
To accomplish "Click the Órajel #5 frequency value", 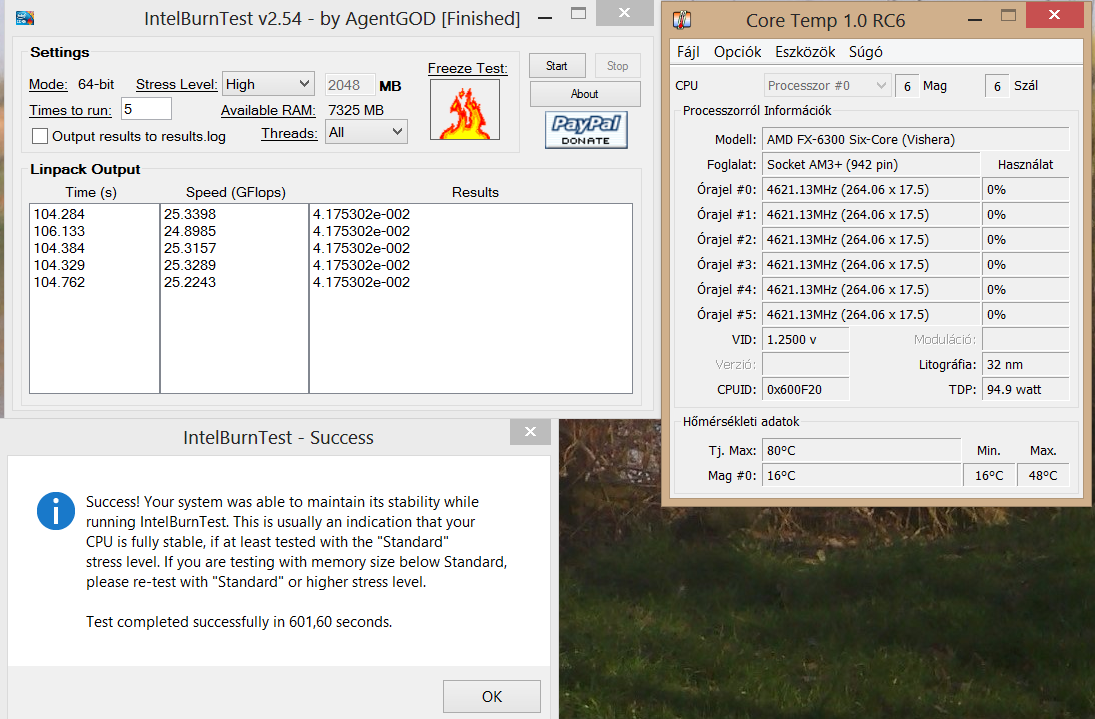I will [871, 315].
